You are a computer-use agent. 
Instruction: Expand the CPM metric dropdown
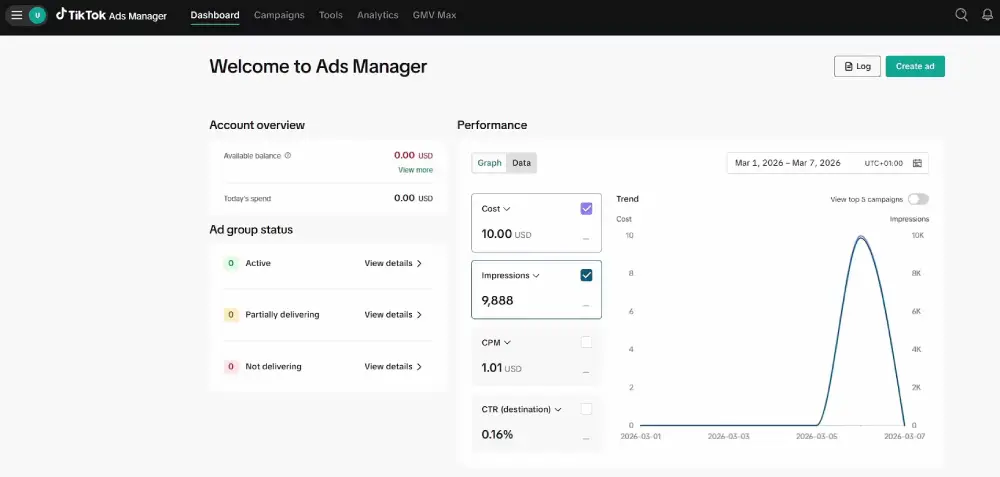tap(508, 343)
